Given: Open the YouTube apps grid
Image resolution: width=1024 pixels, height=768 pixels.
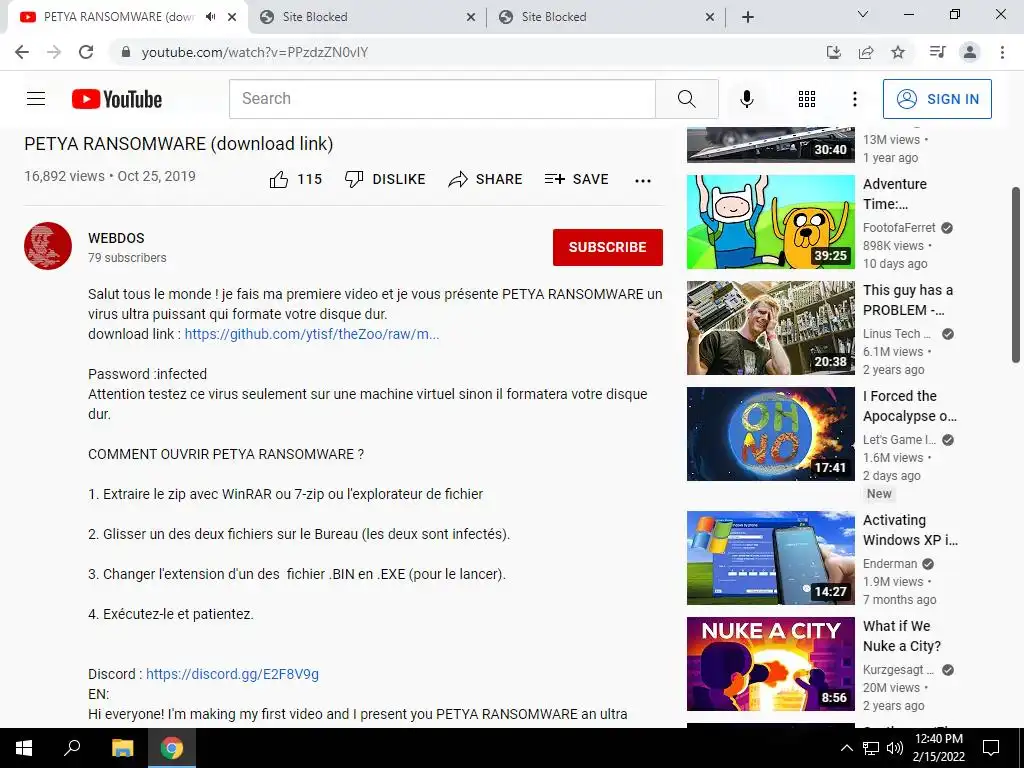Looking at the screenshot, I should pyautogui.click(x=807, y=99).
